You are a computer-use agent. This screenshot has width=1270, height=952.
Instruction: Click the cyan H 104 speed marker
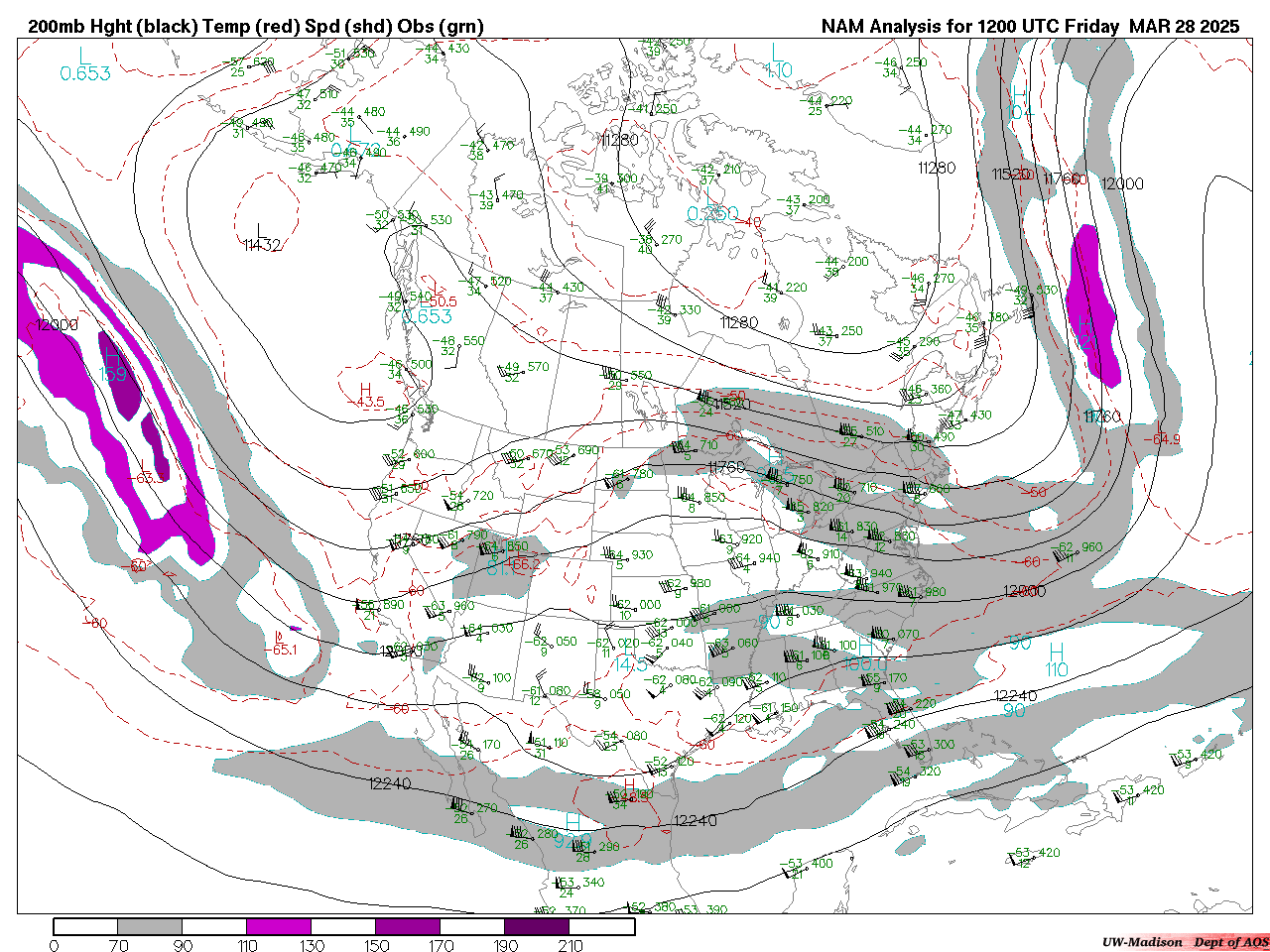click(x=1020, y=102)
